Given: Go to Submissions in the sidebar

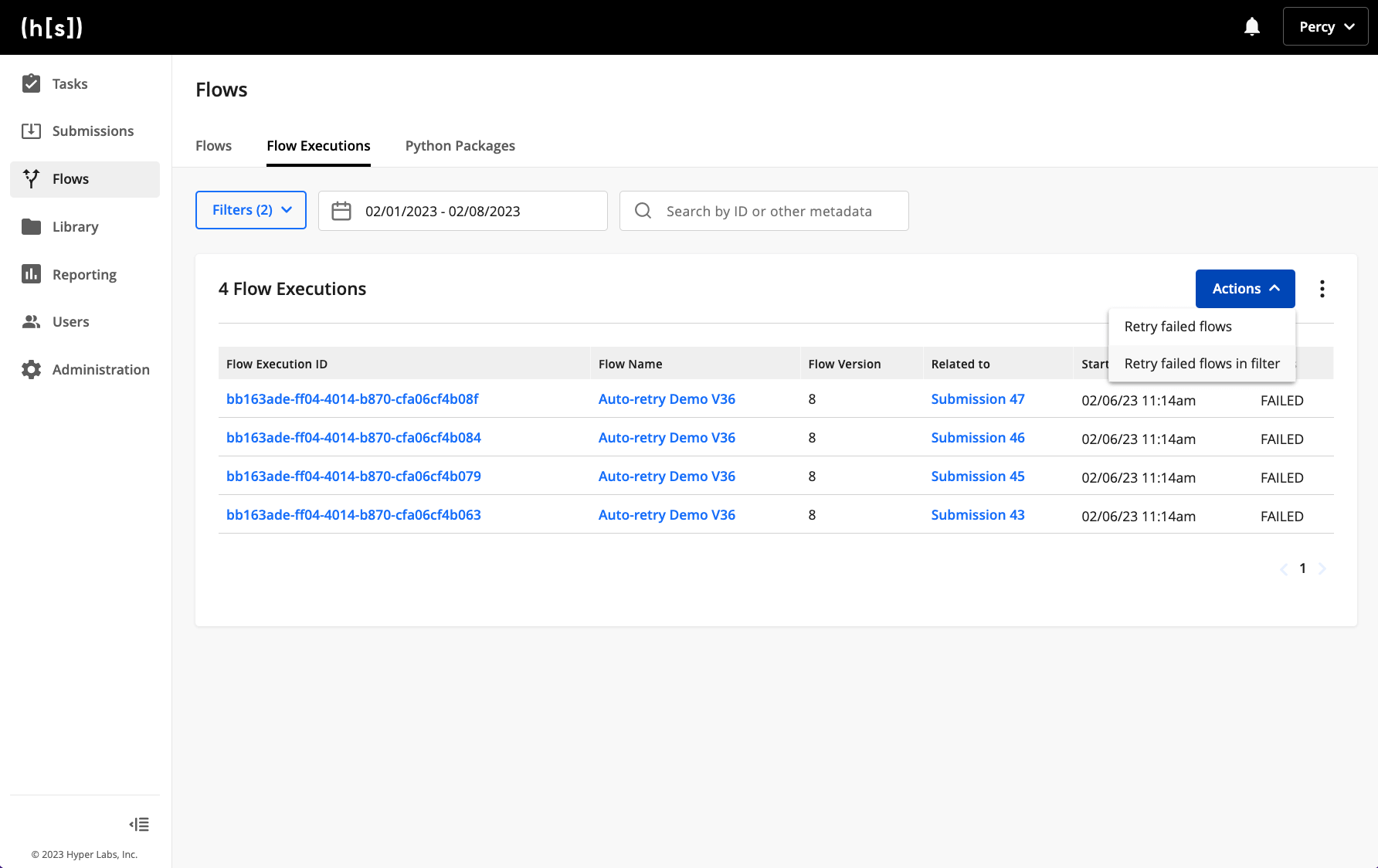Looking at the screenshot, I should click(x=85, y=131).
